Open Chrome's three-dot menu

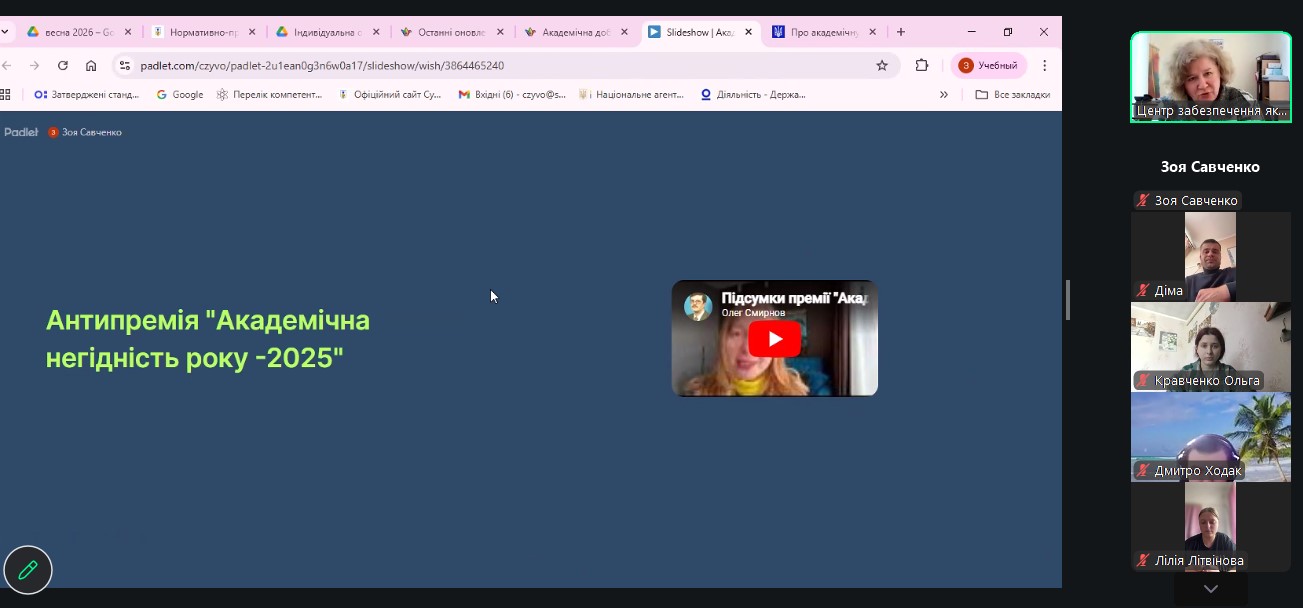coord(1044,66)
